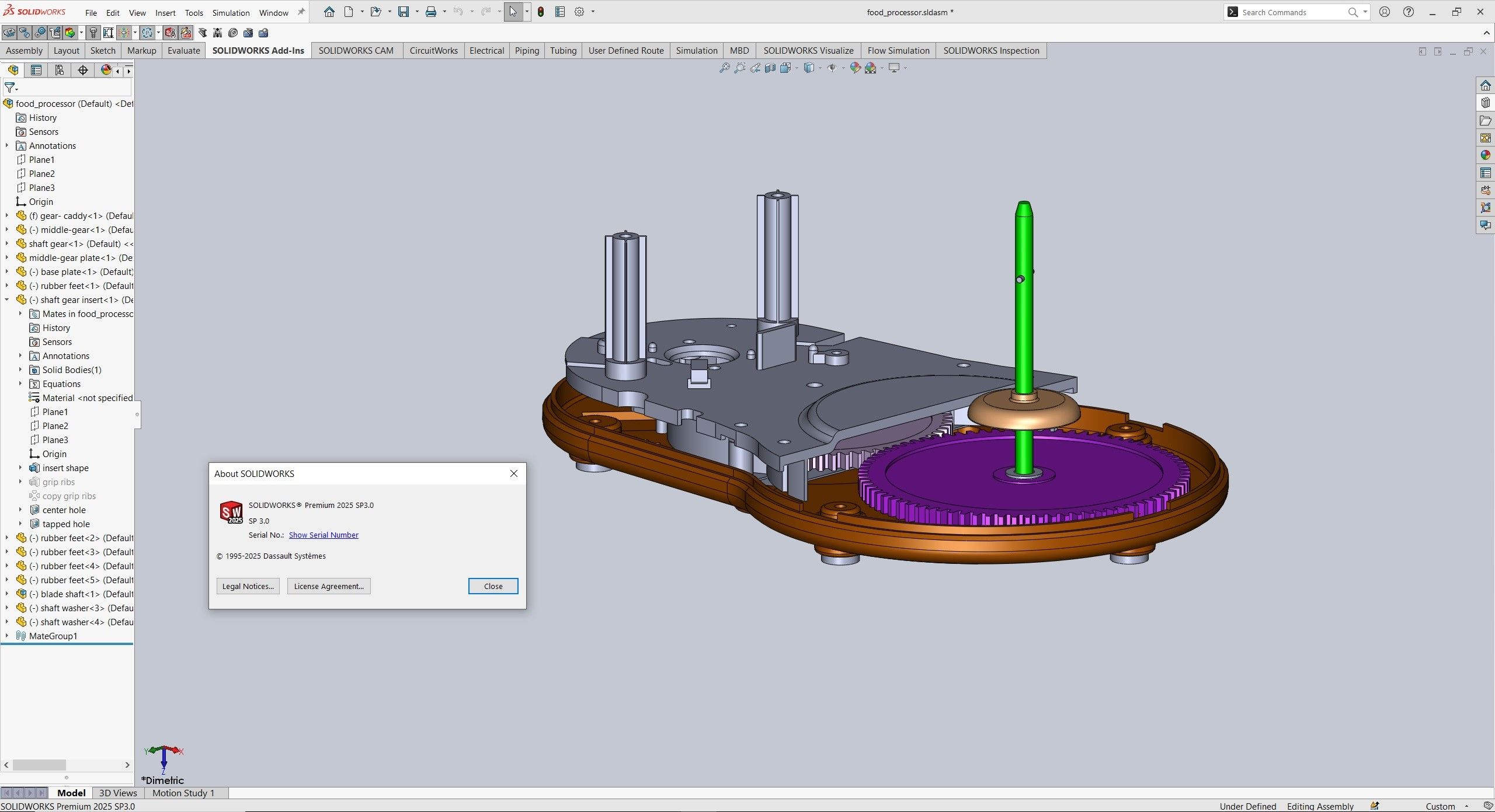Toggle the pin for the toolbar

pos(301,11)
